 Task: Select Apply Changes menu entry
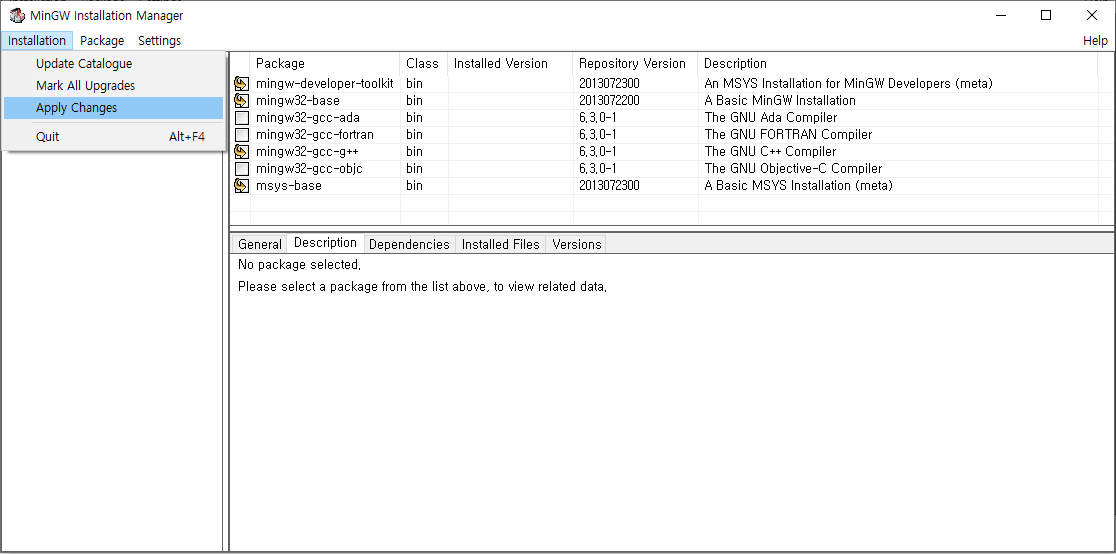[113, 108]
